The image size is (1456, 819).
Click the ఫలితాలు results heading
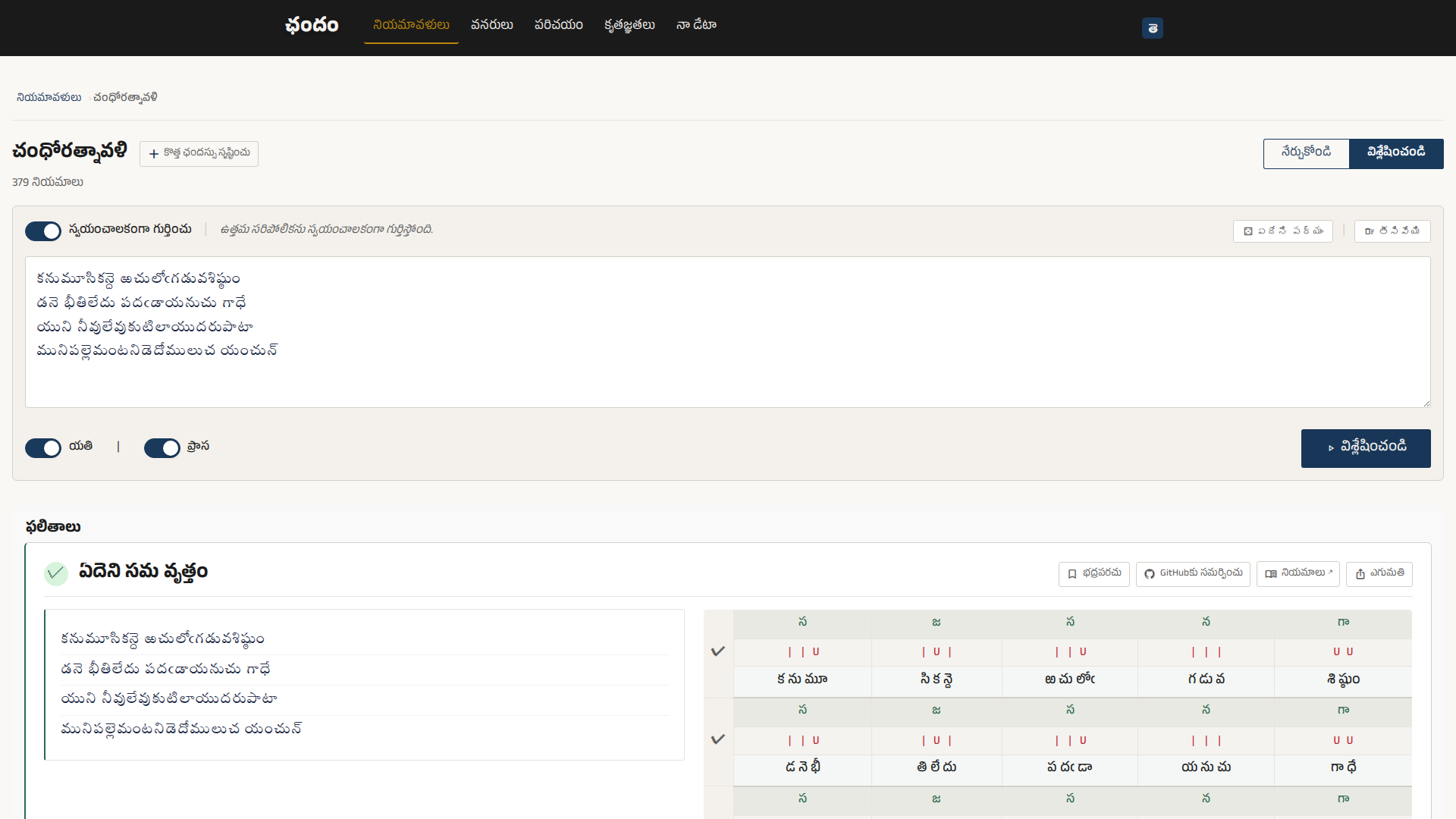coord(53,527)
